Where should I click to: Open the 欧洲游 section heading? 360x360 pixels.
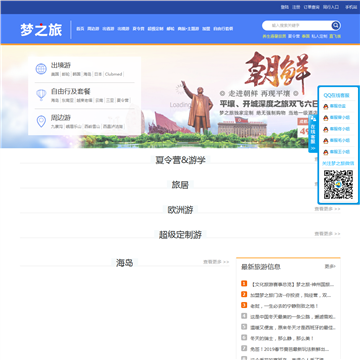pos(180,210)
